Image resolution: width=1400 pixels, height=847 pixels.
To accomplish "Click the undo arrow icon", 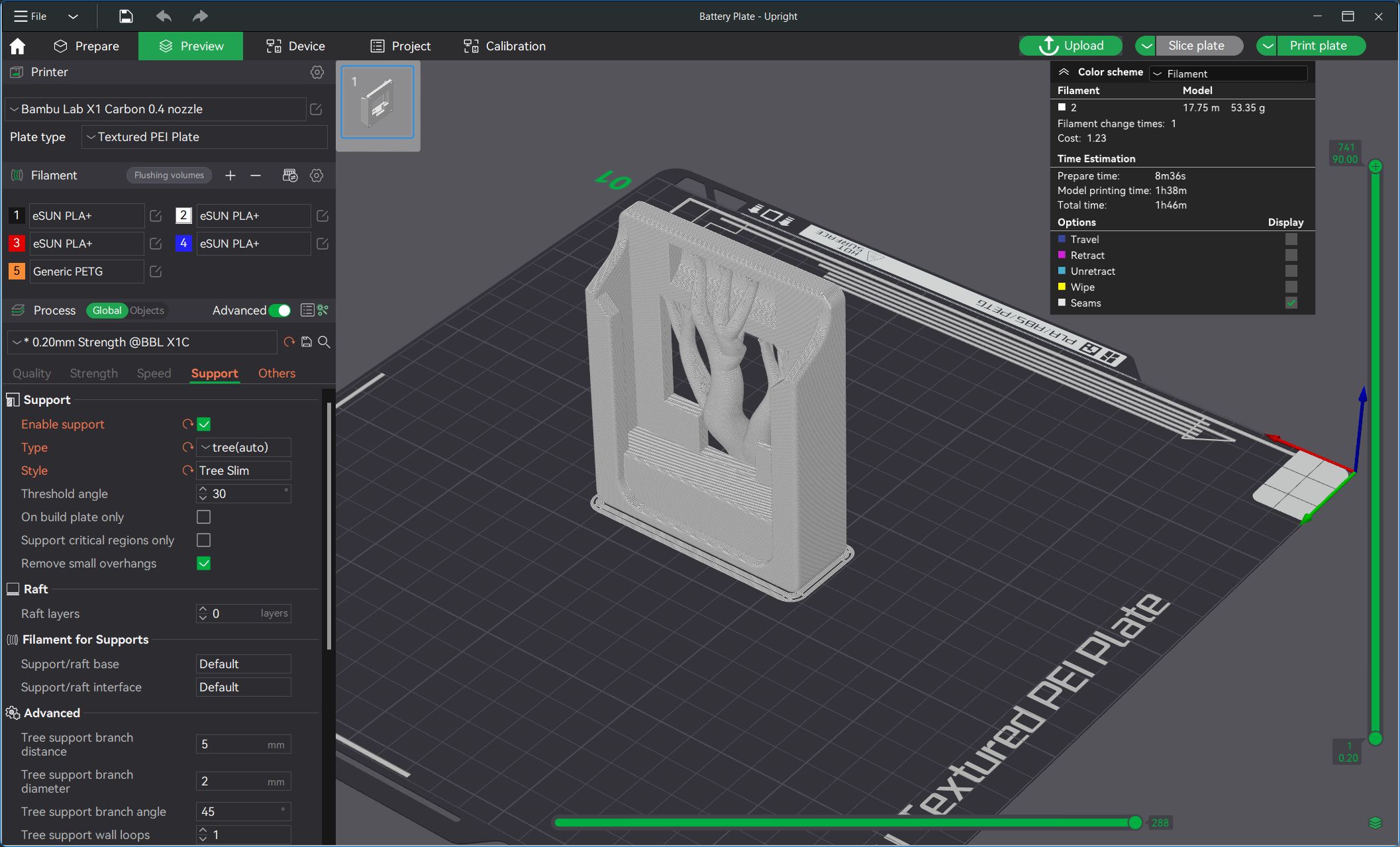I will [164, 16].
